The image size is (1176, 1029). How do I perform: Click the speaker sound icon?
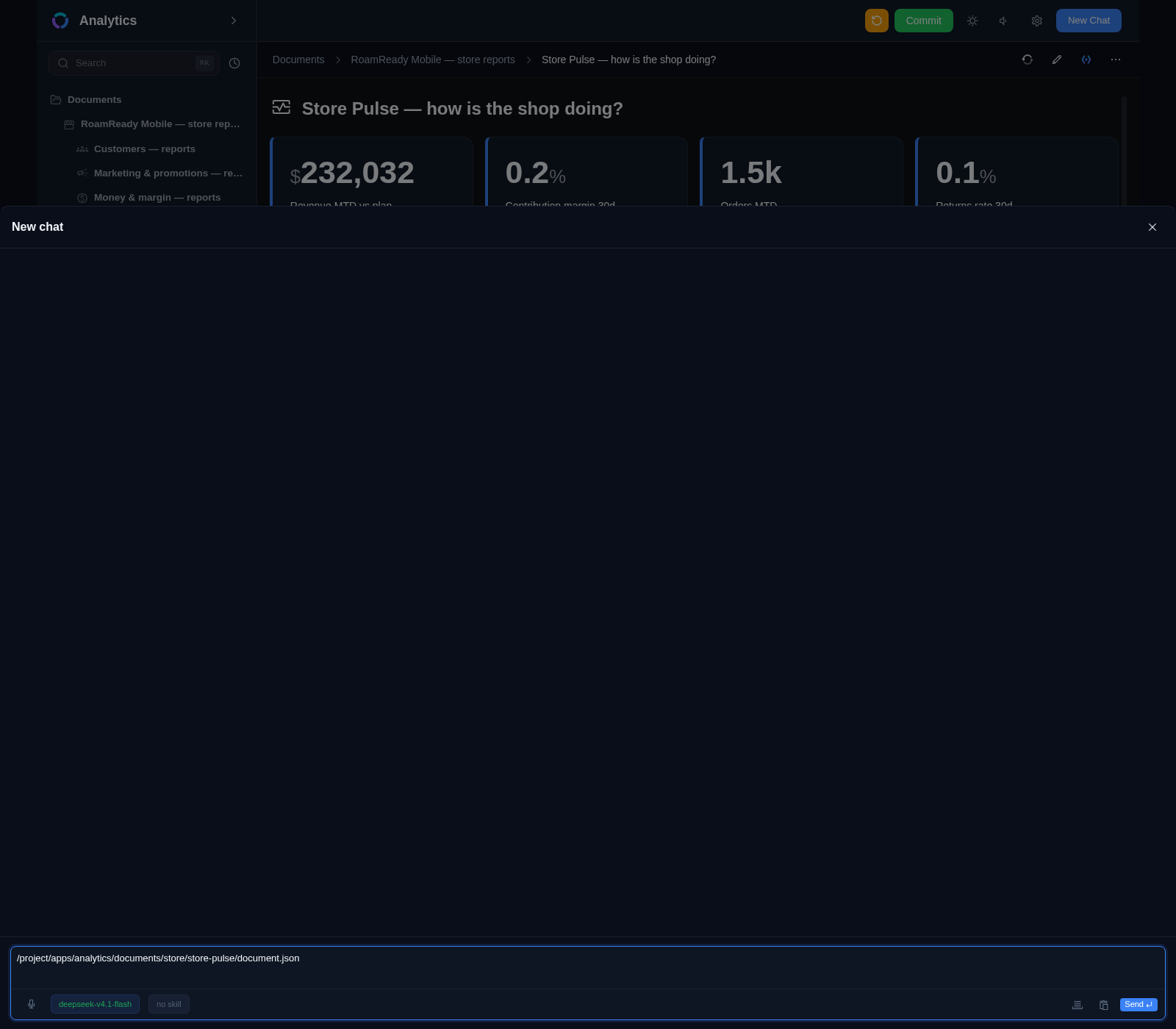[1004, 21]
